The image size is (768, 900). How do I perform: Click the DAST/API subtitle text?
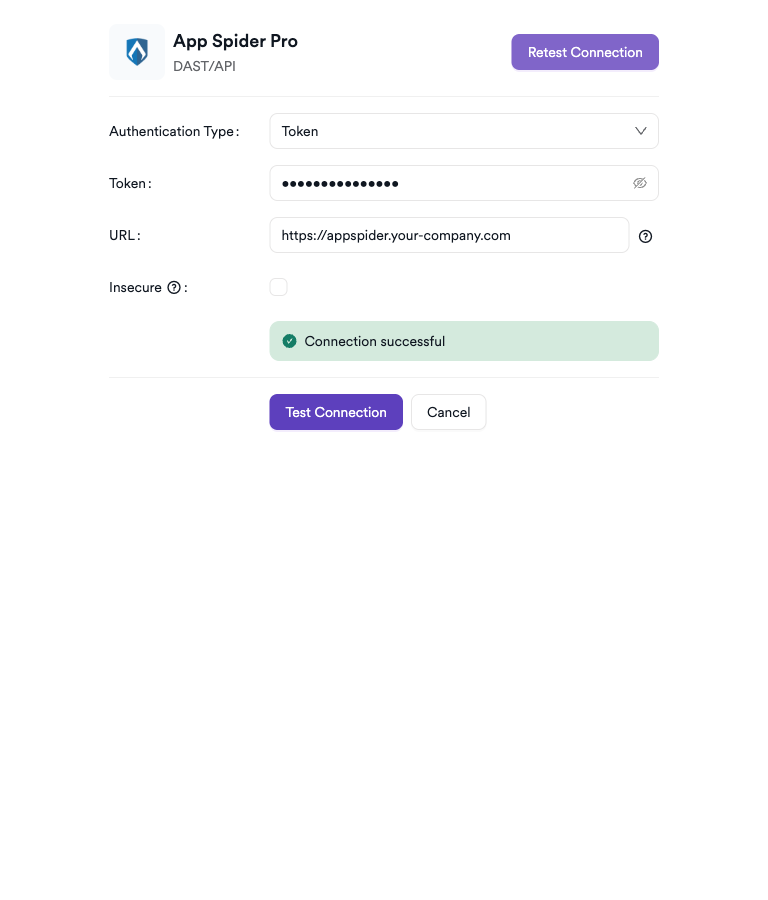(204, 66)
